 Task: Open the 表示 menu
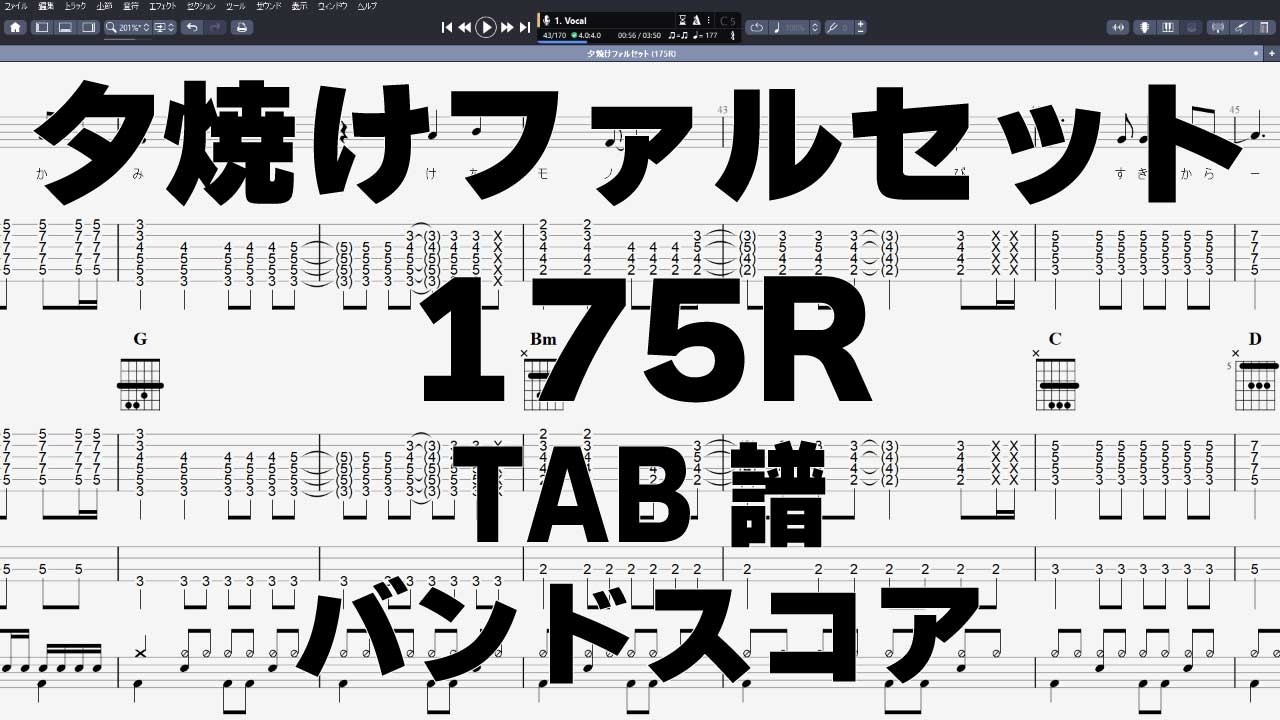[299, 6]
